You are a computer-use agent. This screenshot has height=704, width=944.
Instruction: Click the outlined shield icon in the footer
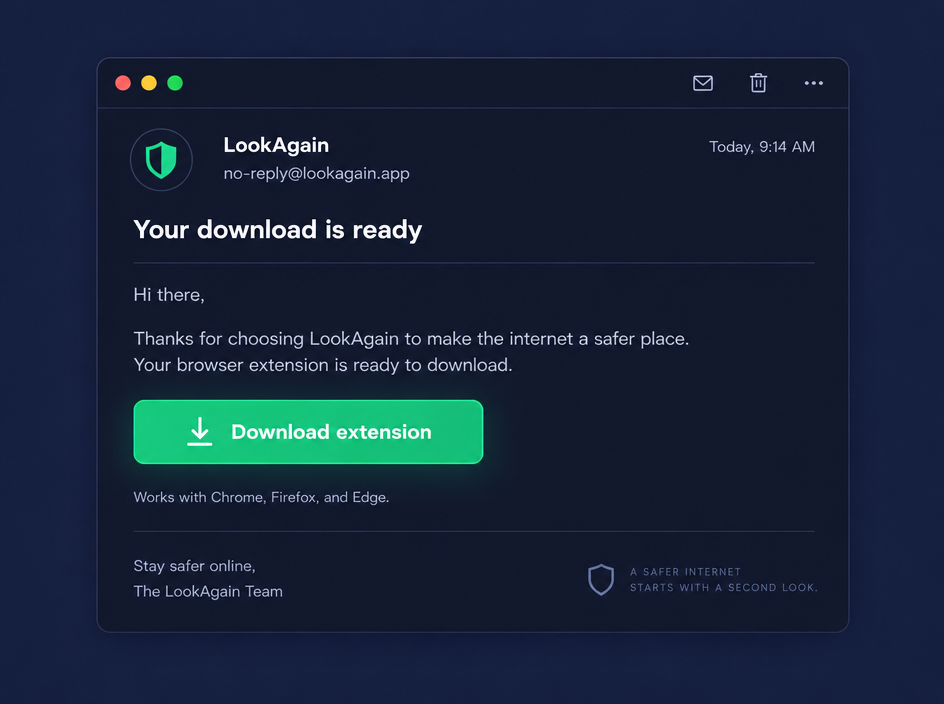(601, 579)
